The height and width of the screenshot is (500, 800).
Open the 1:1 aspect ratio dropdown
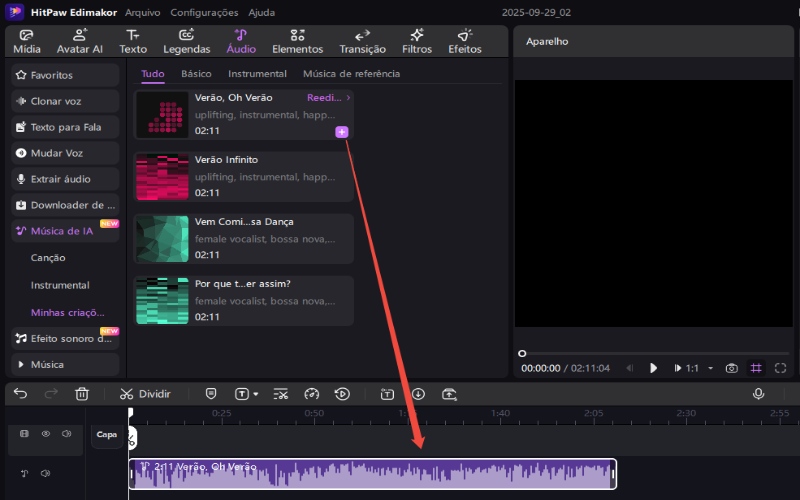pyautogui.click(x=699, y=368)
